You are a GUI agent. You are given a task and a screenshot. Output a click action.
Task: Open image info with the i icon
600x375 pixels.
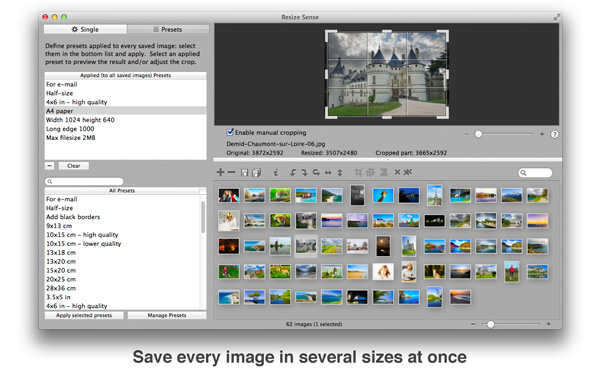tap(276, 173)
